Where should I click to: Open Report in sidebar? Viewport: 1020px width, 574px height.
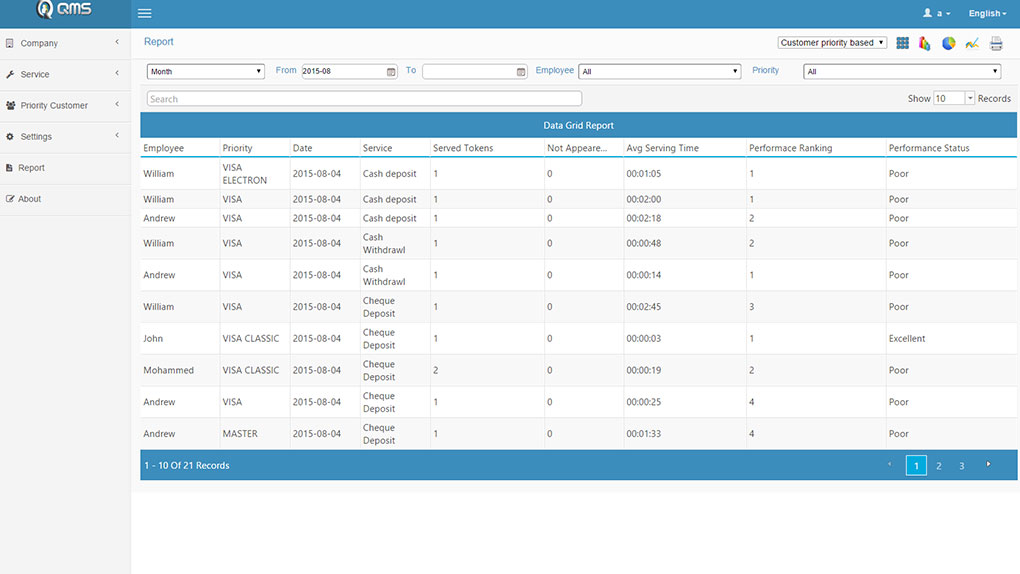(65, 168)
